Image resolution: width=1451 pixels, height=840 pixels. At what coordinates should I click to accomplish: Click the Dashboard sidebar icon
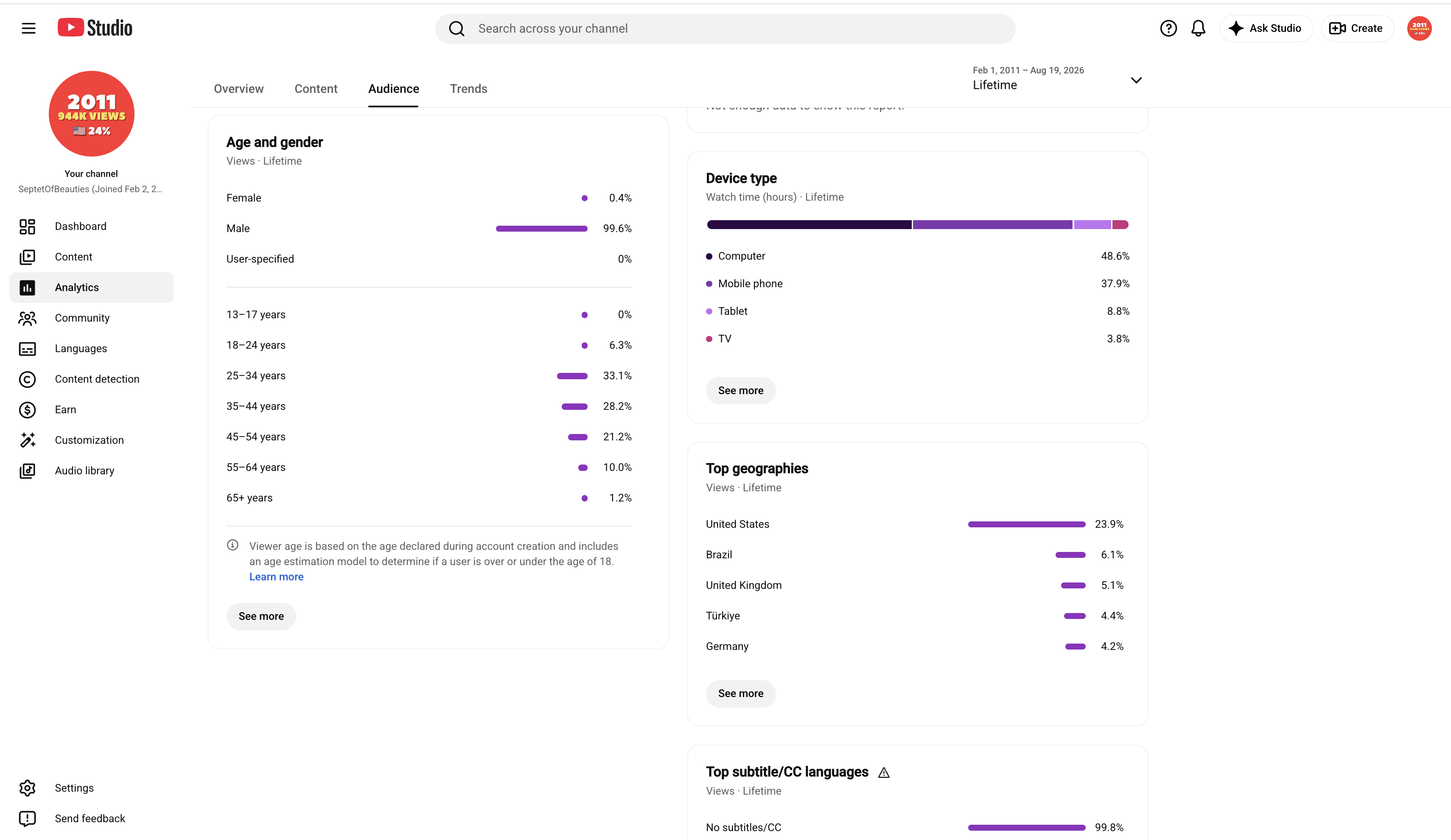point(27,226)
